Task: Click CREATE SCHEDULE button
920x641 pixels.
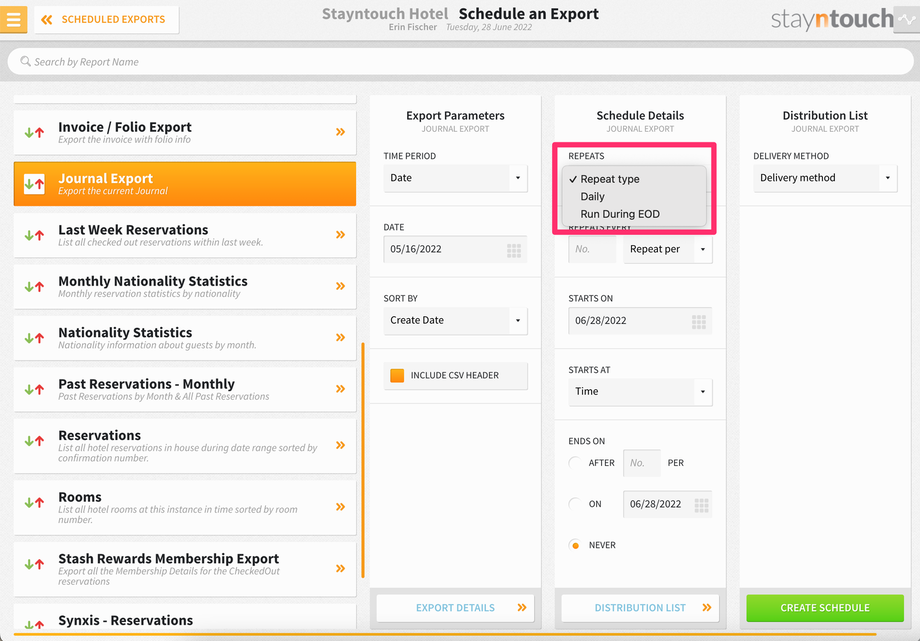Action: pyautogui.click(x=825, y=608)
